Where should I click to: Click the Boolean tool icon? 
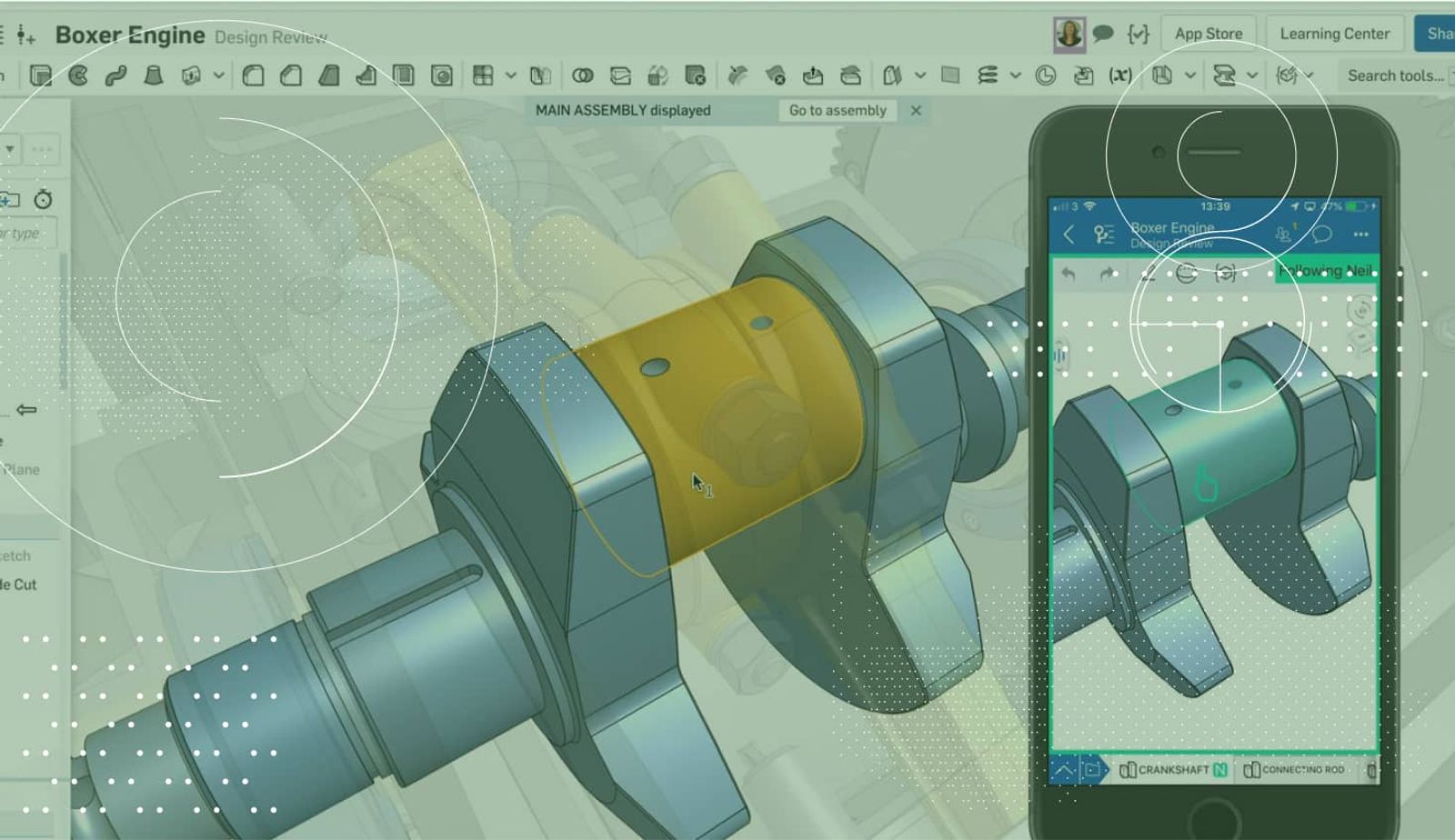click(582, 75)
